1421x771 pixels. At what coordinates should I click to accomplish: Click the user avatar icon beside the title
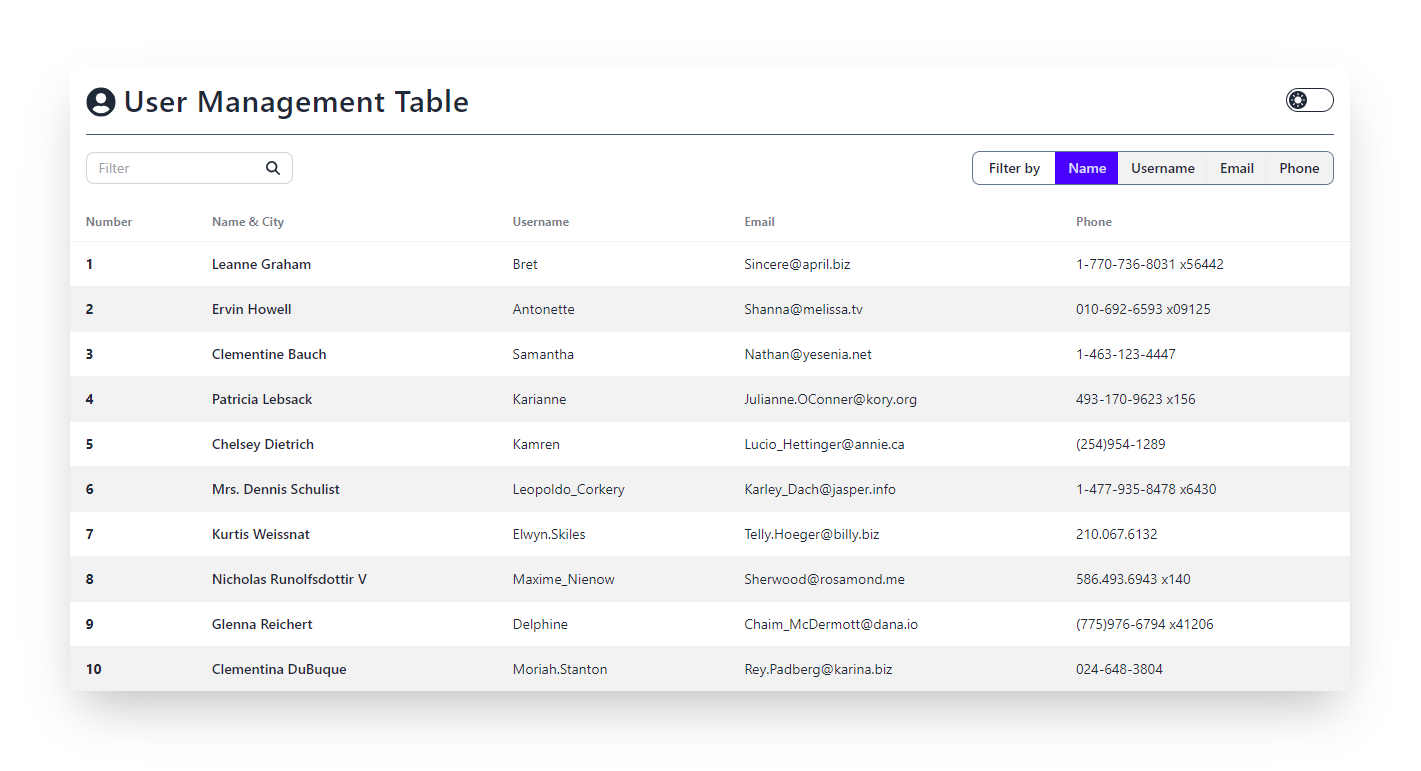click(101, 102)
